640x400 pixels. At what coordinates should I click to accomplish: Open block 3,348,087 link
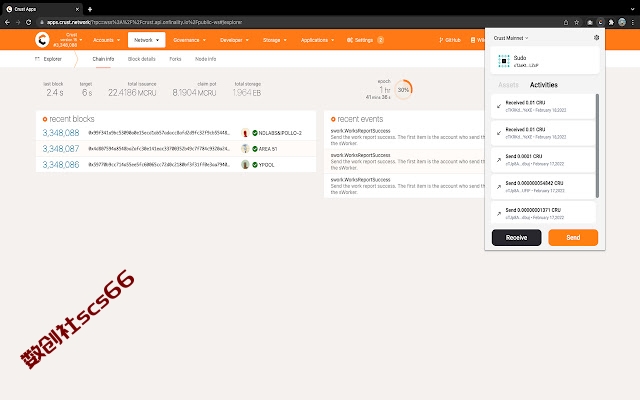61,149
